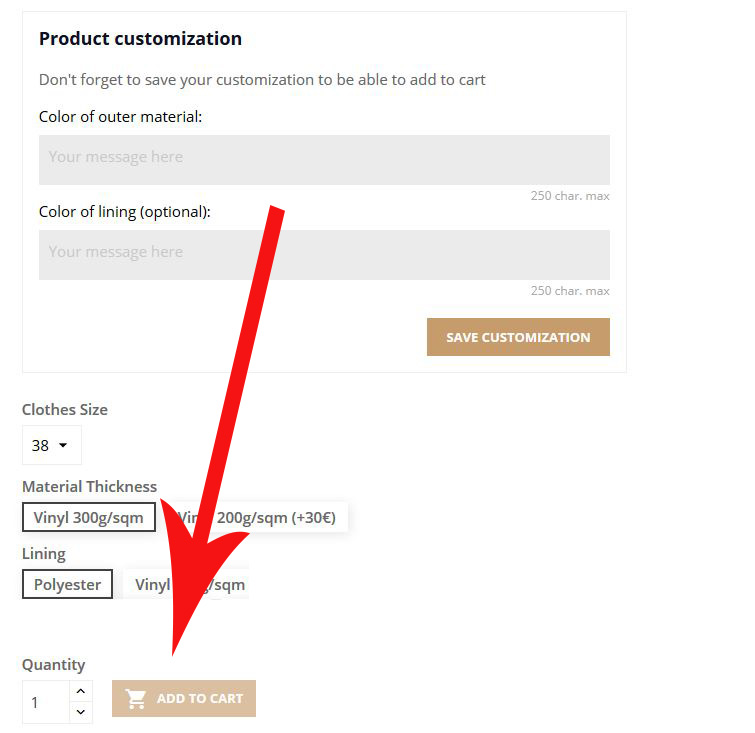Screen dimensions: 755x733
Task: Focus the outer material color field
Action: click(324, 160)
